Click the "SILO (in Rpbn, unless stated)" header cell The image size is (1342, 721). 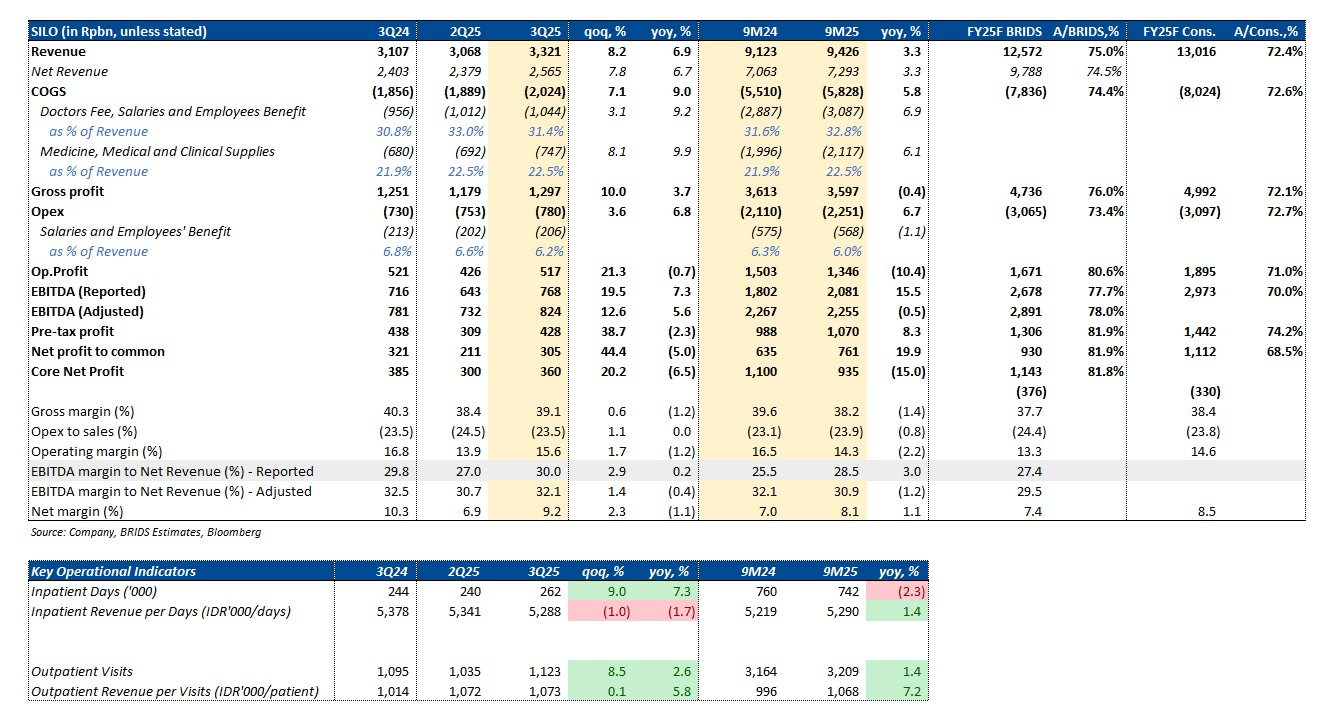(119, 31)
